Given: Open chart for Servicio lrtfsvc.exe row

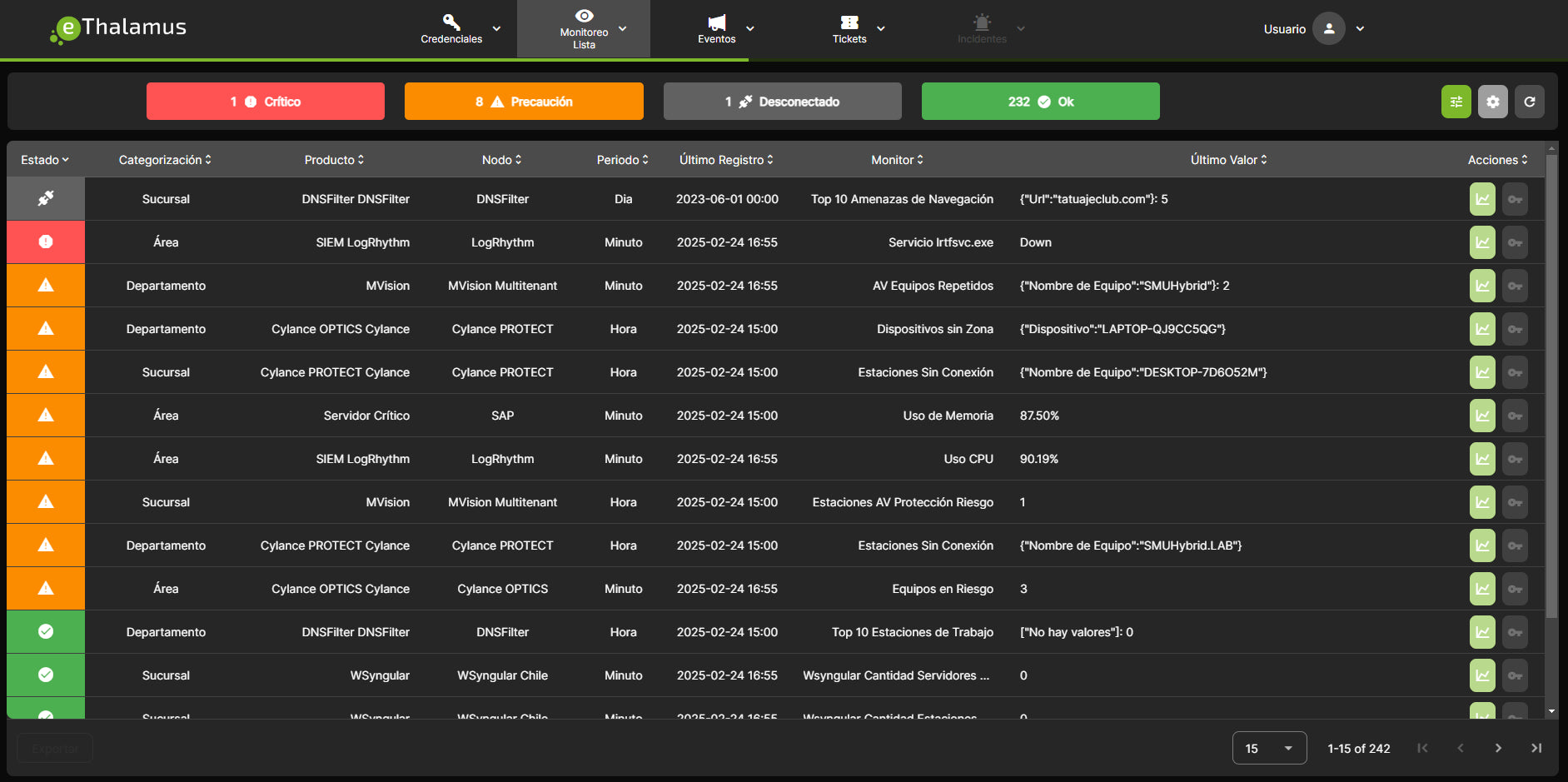Looking at the screenshot, I should [x=1482, y=242].
